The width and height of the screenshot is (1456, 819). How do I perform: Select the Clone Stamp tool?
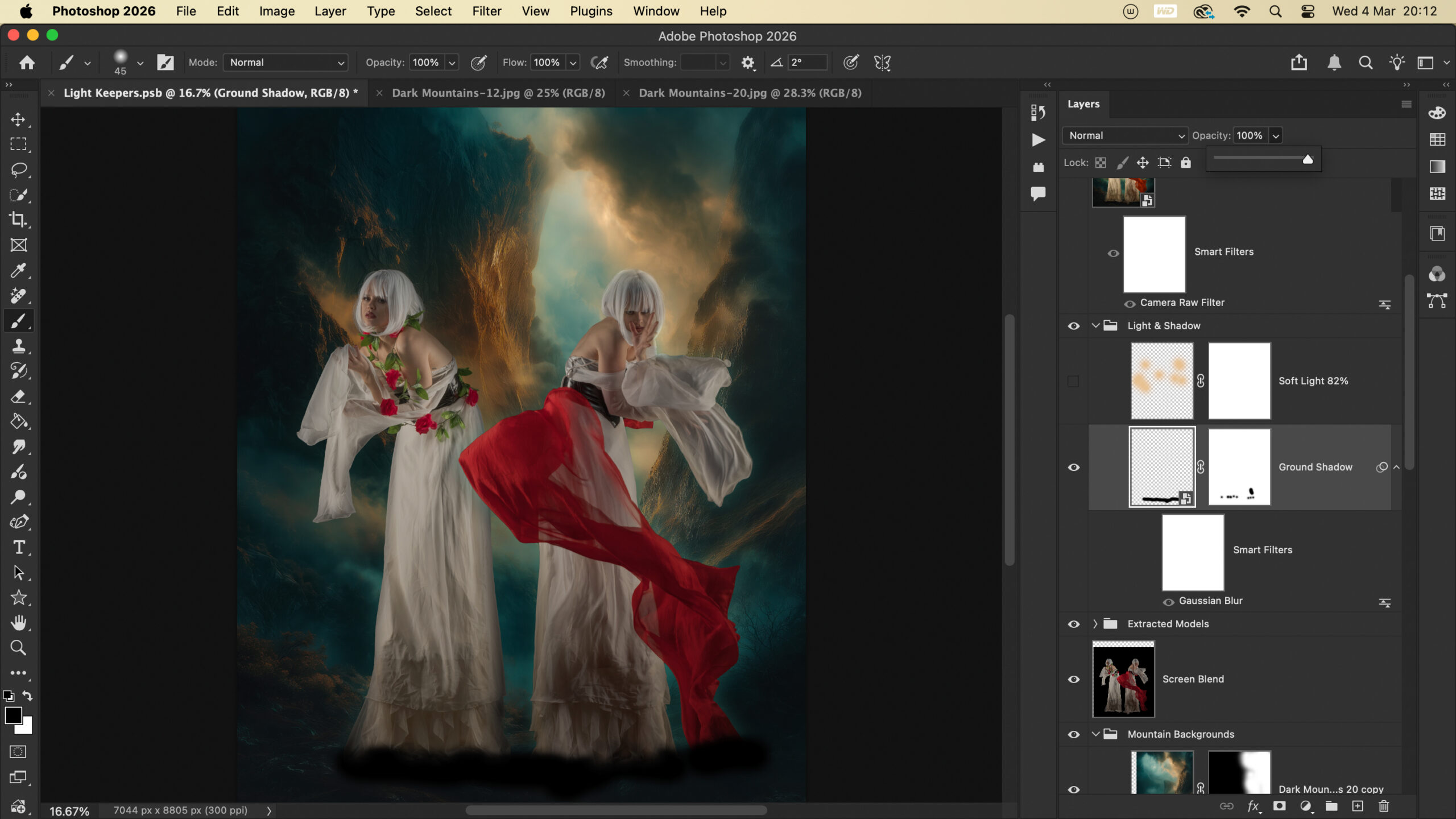pyautogui.click(x=18, y=346)
